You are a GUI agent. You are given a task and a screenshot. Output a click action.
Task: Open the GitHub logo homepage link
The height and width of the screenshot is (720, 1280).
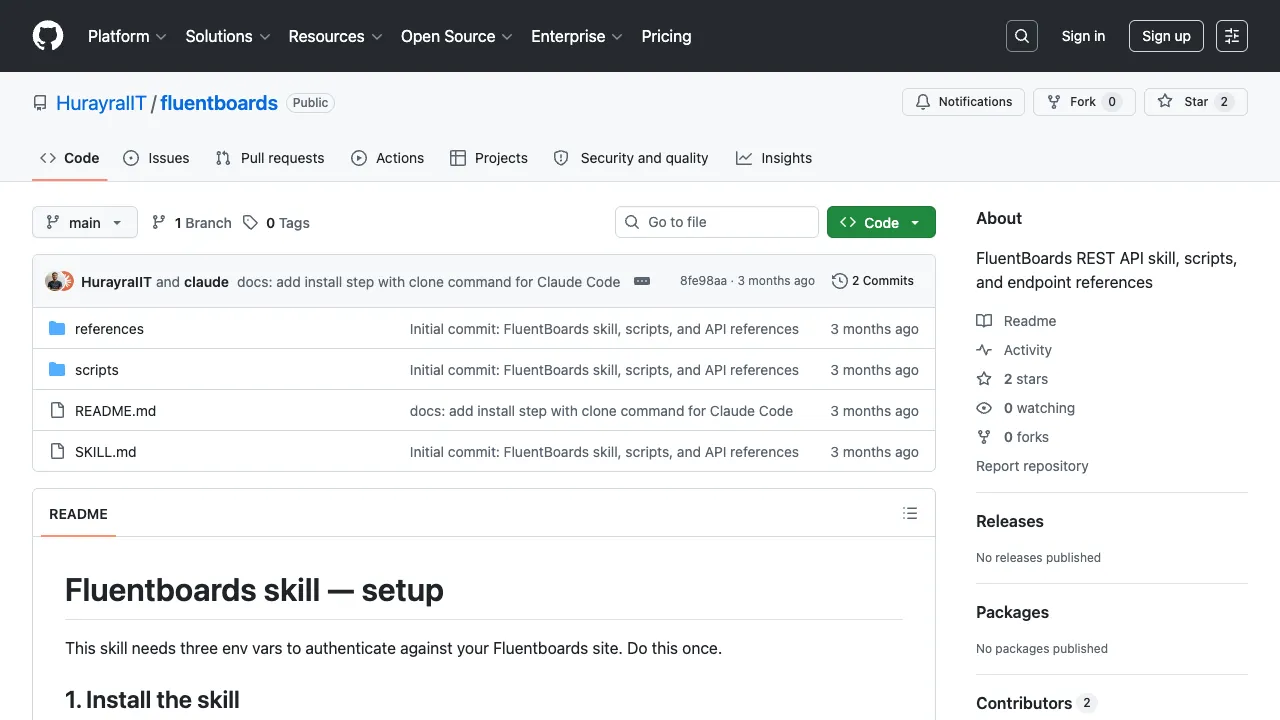(48, 36)
